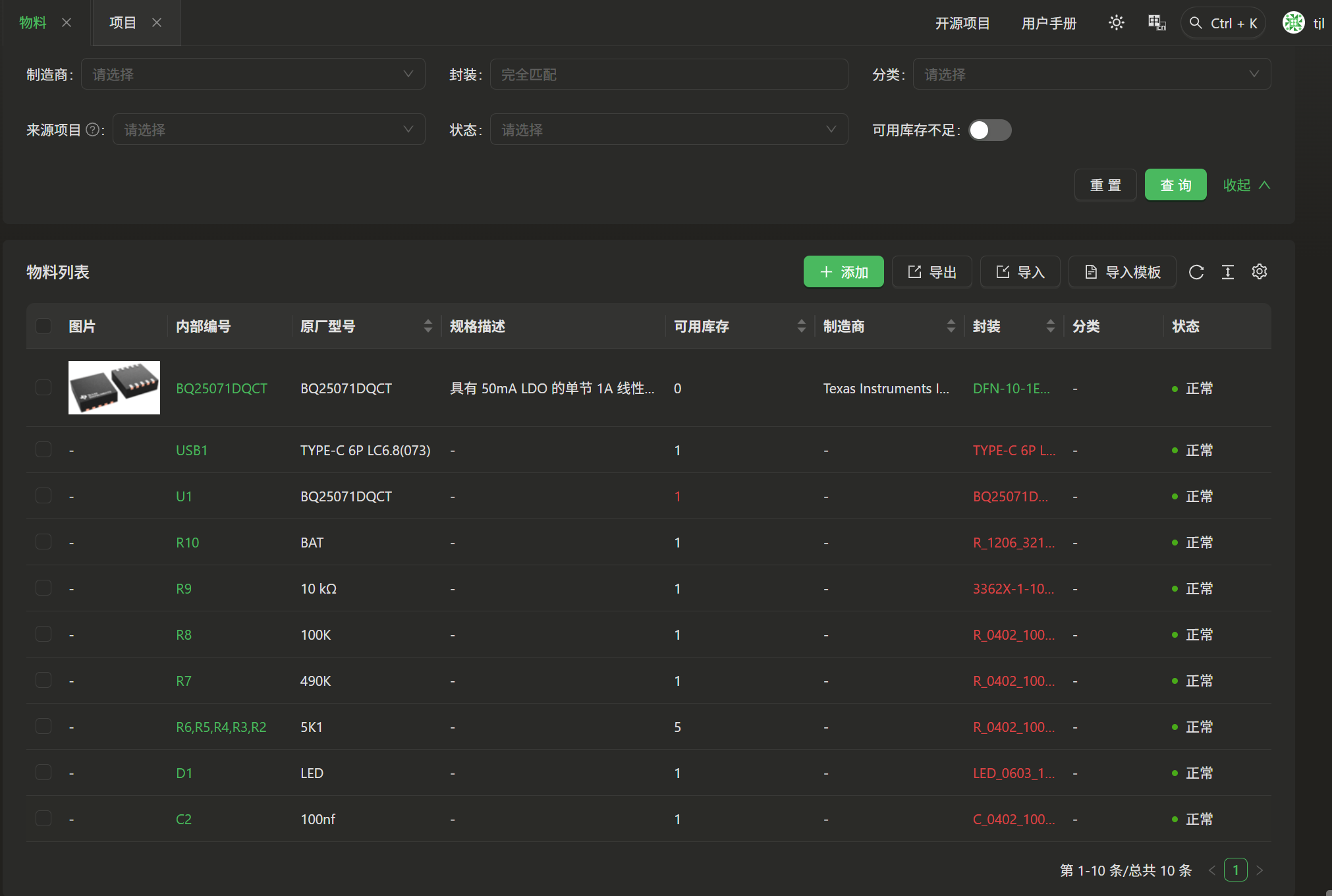Toggle the 可用库存不足 switch

[x=989, y=130]
